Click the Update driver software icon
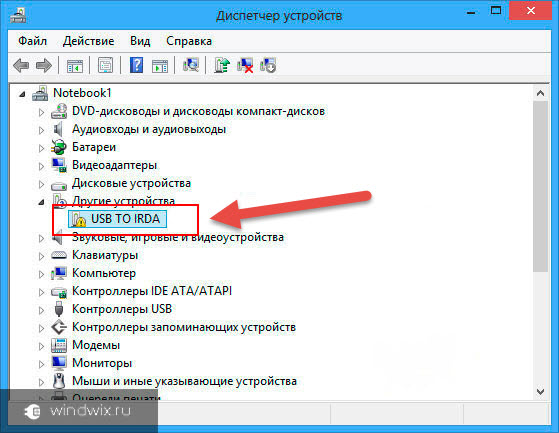Screen dimensions: 559x433 [x=222, y=65]
